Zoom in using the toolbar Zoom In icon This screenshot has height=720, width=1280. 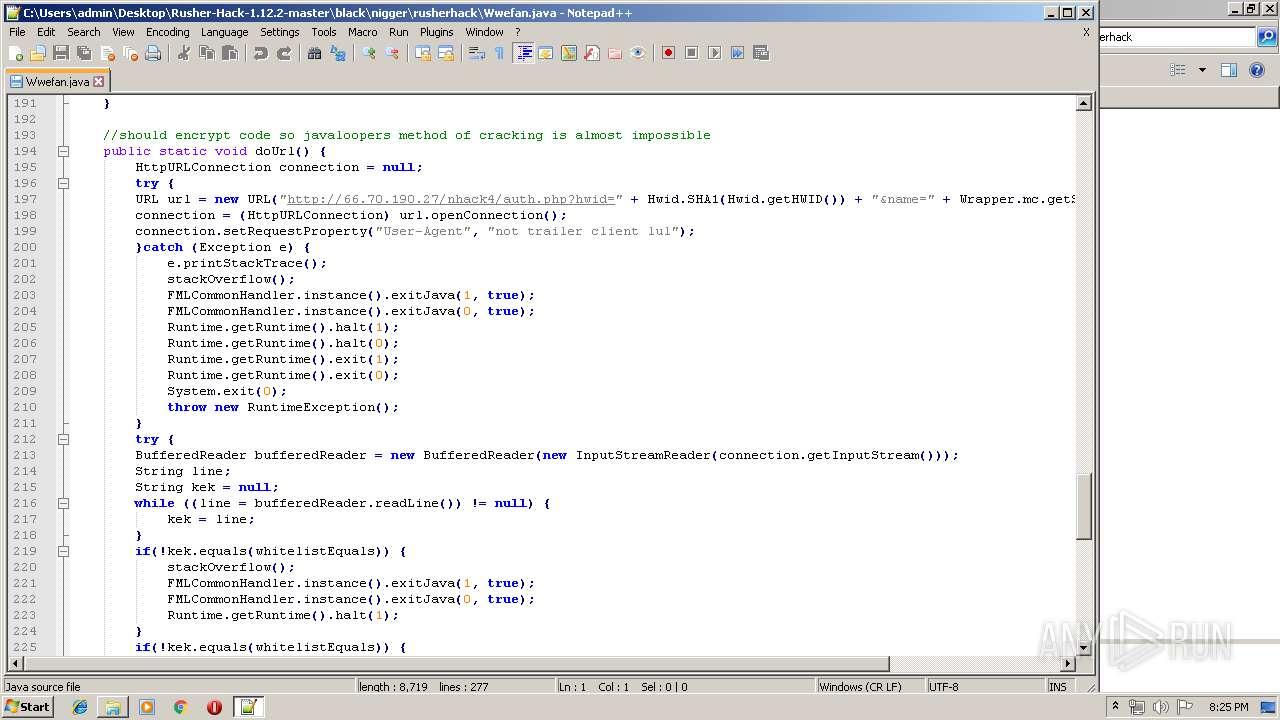click(369, 53)
